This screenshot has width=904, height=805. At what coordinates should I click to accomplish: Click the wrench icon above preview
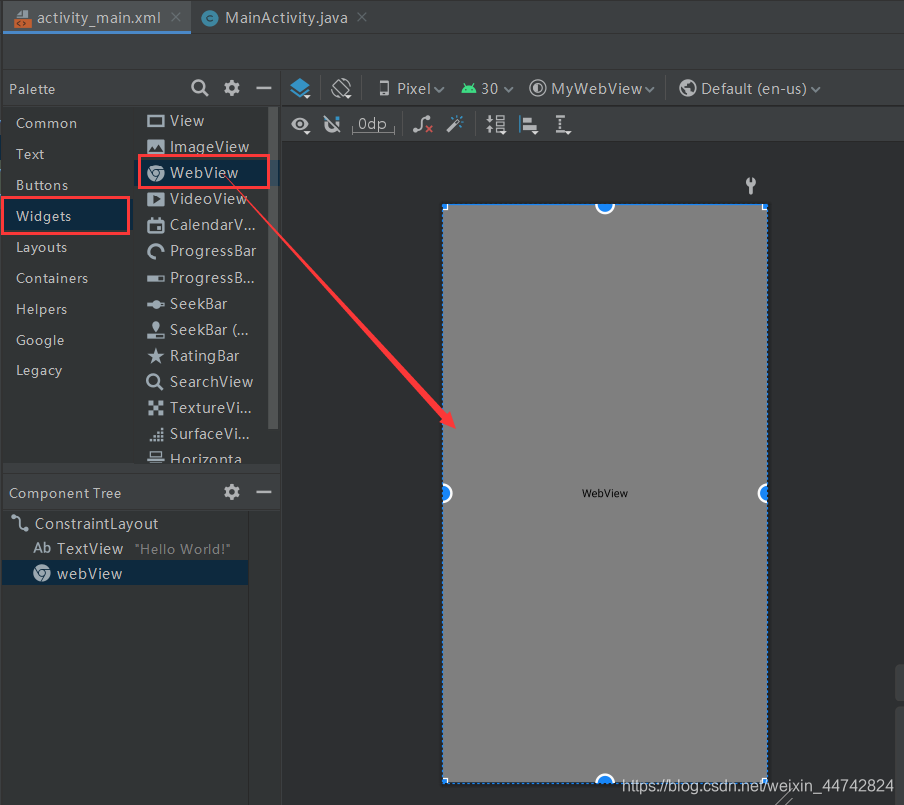point(751,186)
